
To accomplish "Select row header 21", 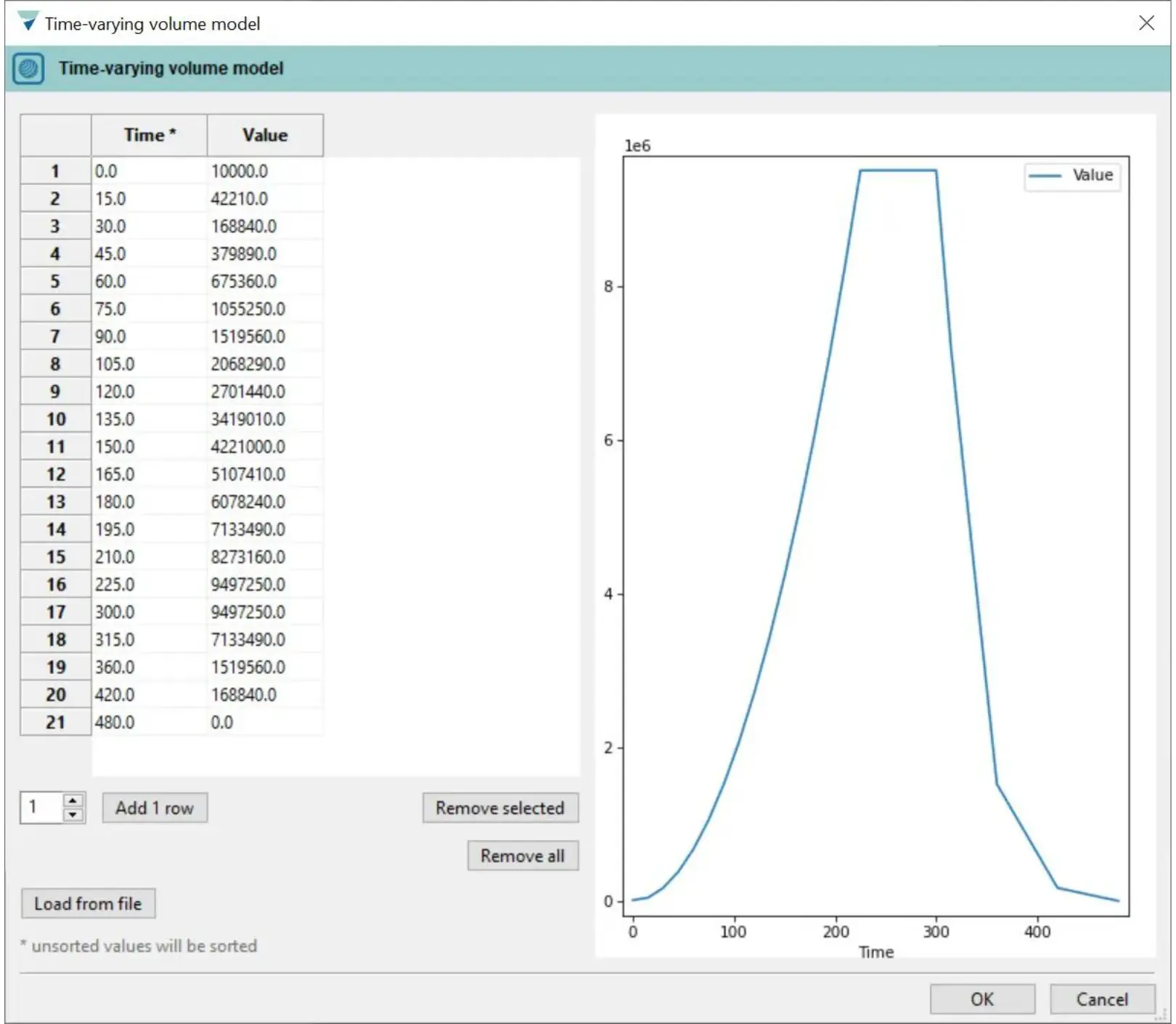I will point(55,723).
